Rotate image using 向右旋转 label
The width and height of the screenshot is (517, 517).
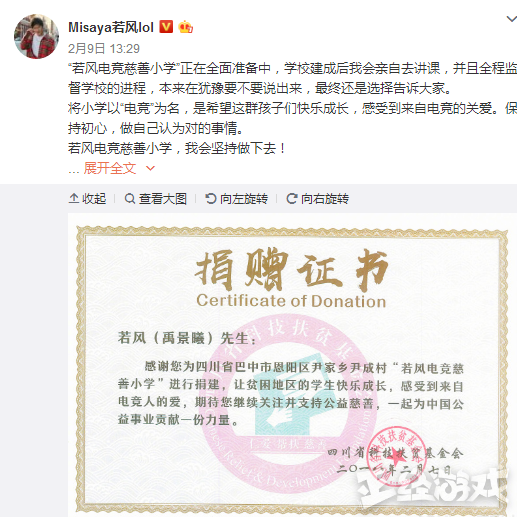(317, 199)
